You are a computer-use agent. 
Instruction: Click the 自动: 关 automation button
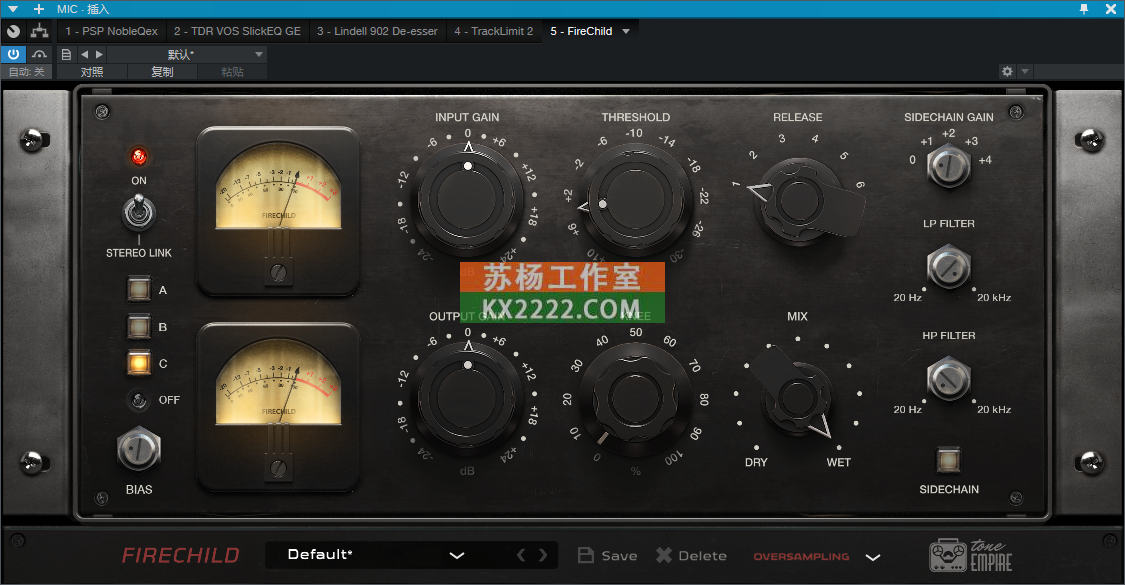coord(27,72)
